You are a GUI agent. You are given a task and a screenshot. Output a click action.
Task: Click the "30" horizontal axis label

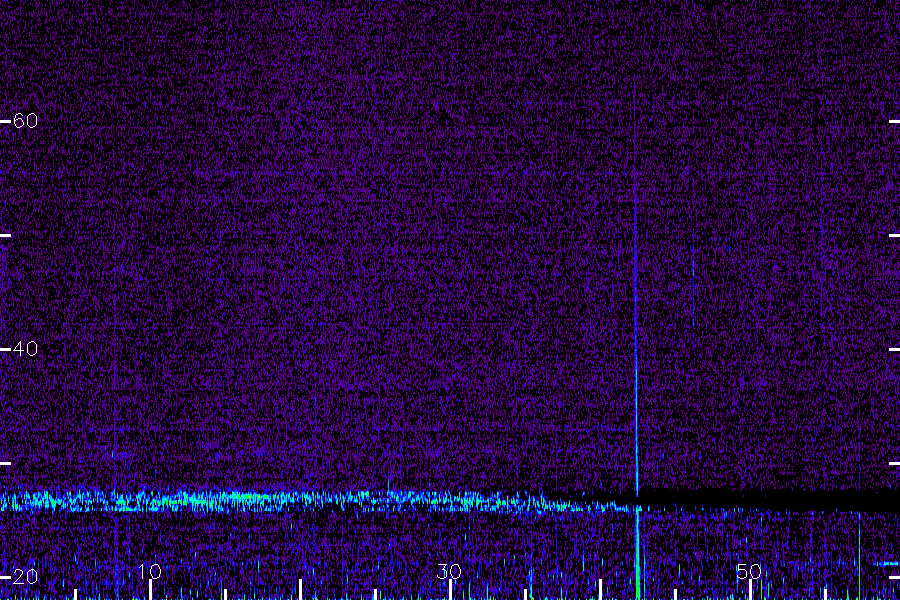coord(449,571)
